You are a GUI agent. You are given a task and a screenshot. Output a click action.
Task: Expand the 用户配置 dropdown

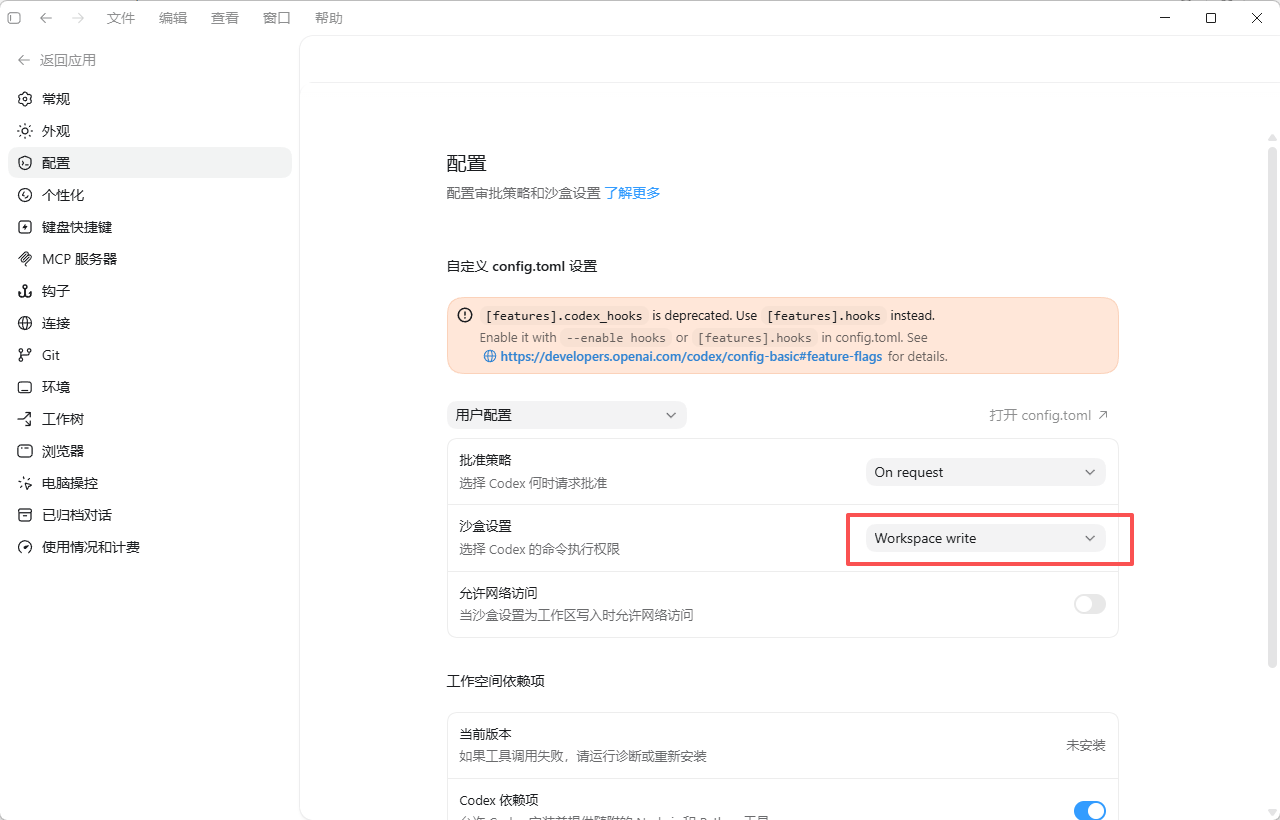coord(566,415)
